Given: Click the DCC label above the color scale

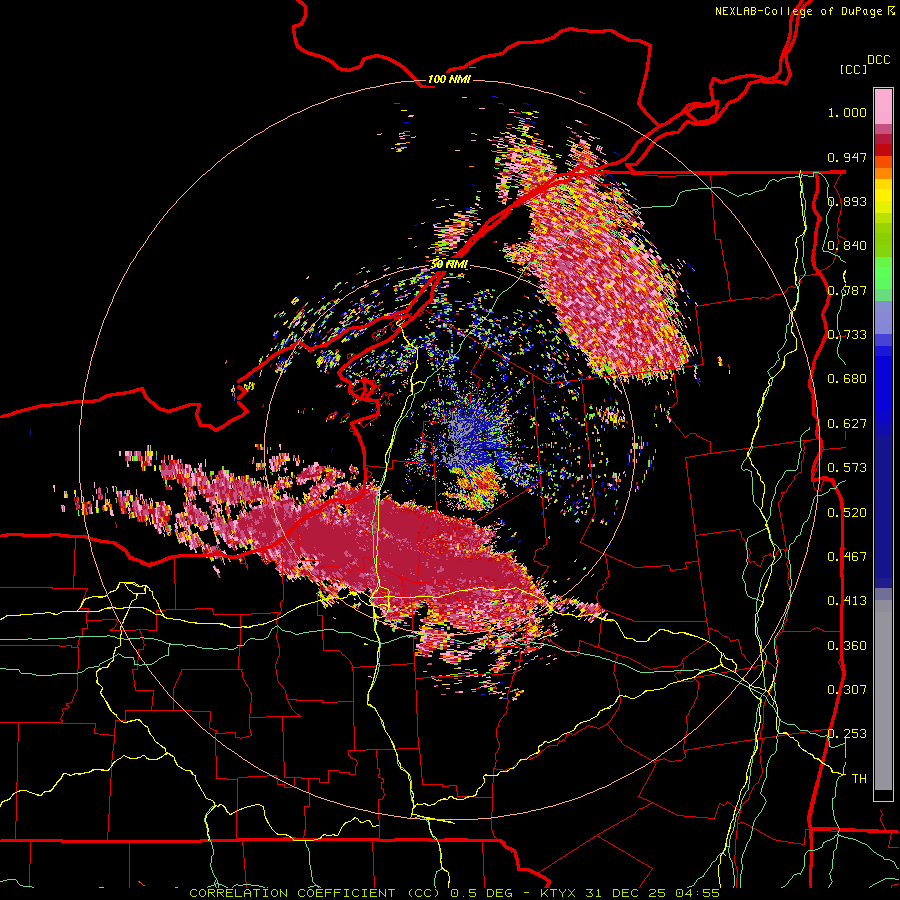Looking at the screenshot, I should point(878,60).
